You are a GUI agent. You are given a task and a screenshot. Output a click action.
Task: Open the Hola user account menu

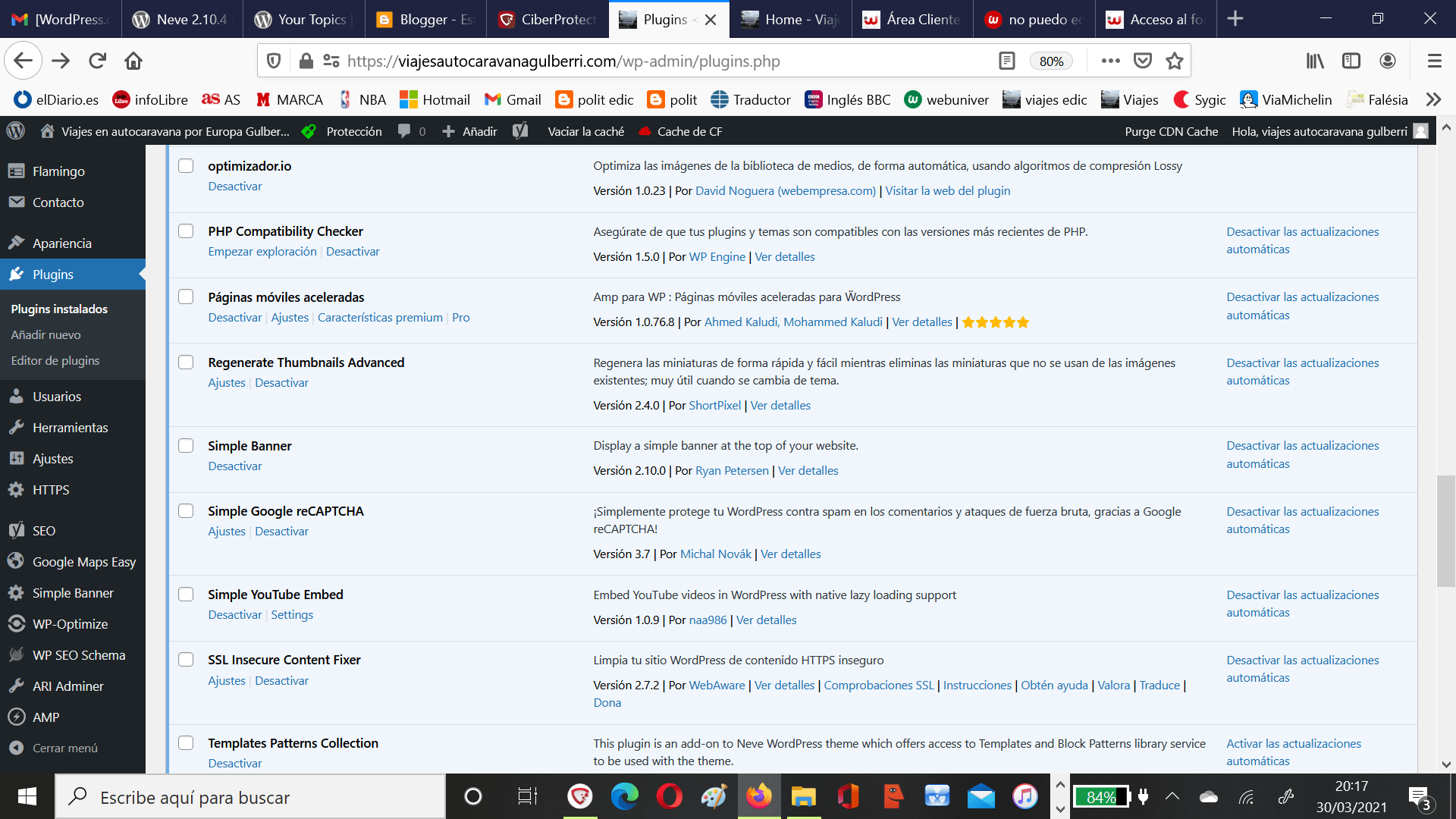(x=1329, y=131)
